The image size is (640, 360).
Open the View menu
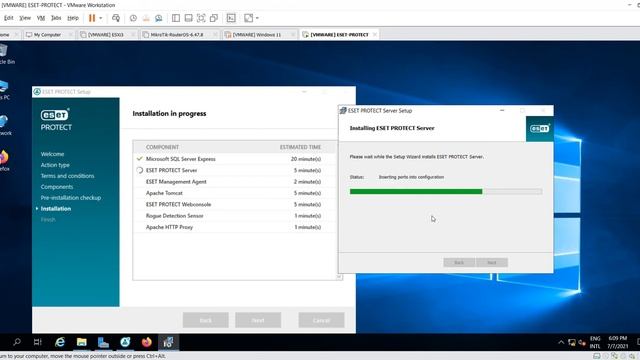(x=25, y=18)
